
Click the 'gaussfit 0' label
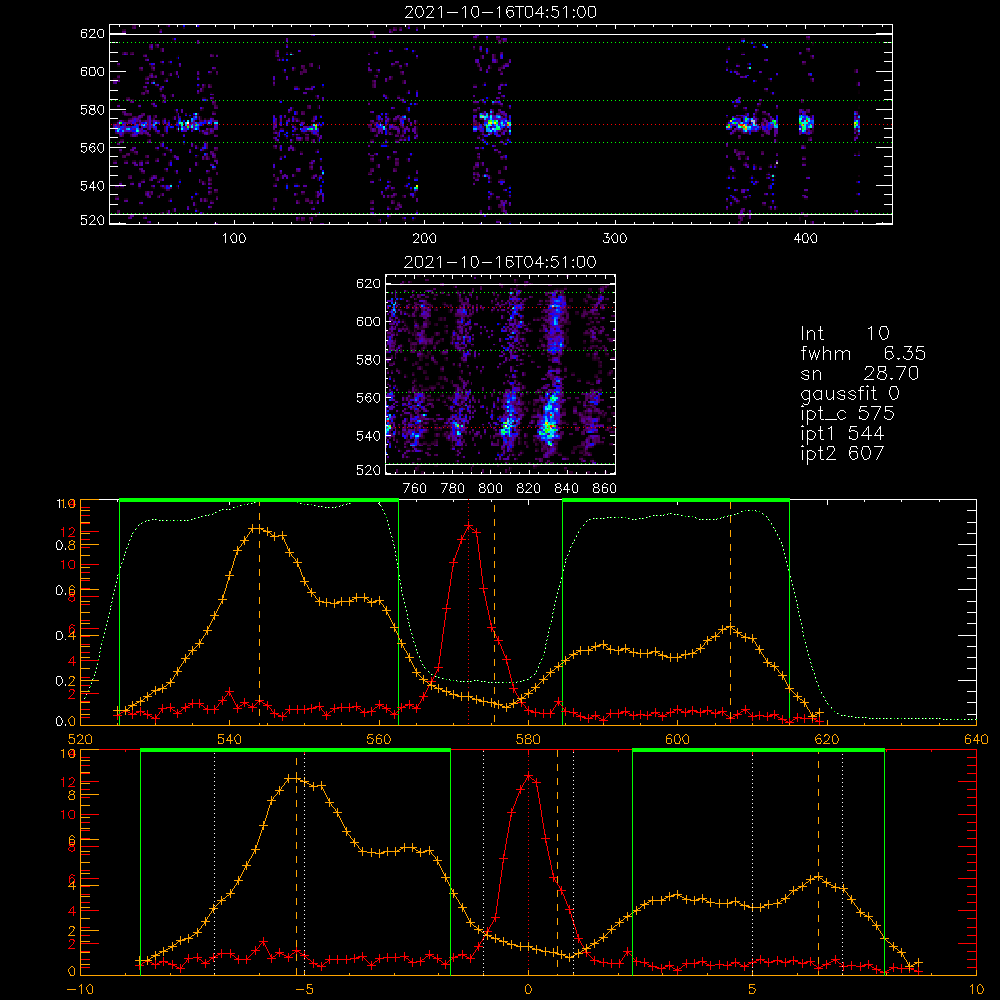tap(850, 393)
